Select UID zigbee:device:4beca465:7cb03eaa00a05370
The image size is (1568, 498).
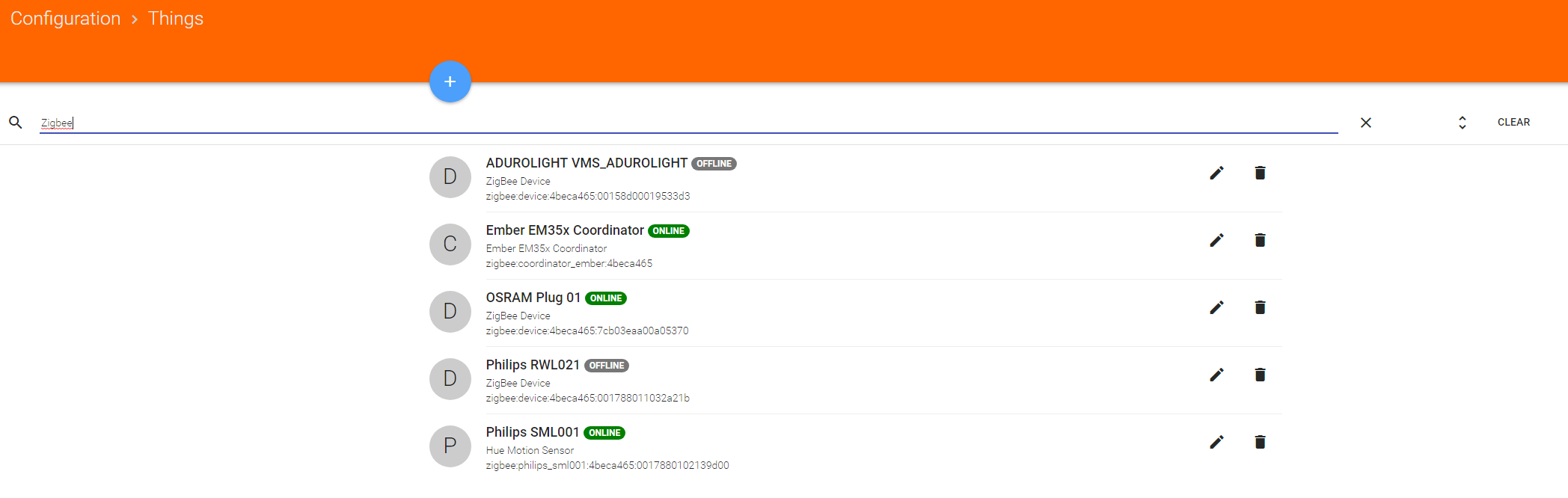coord(587,331)
